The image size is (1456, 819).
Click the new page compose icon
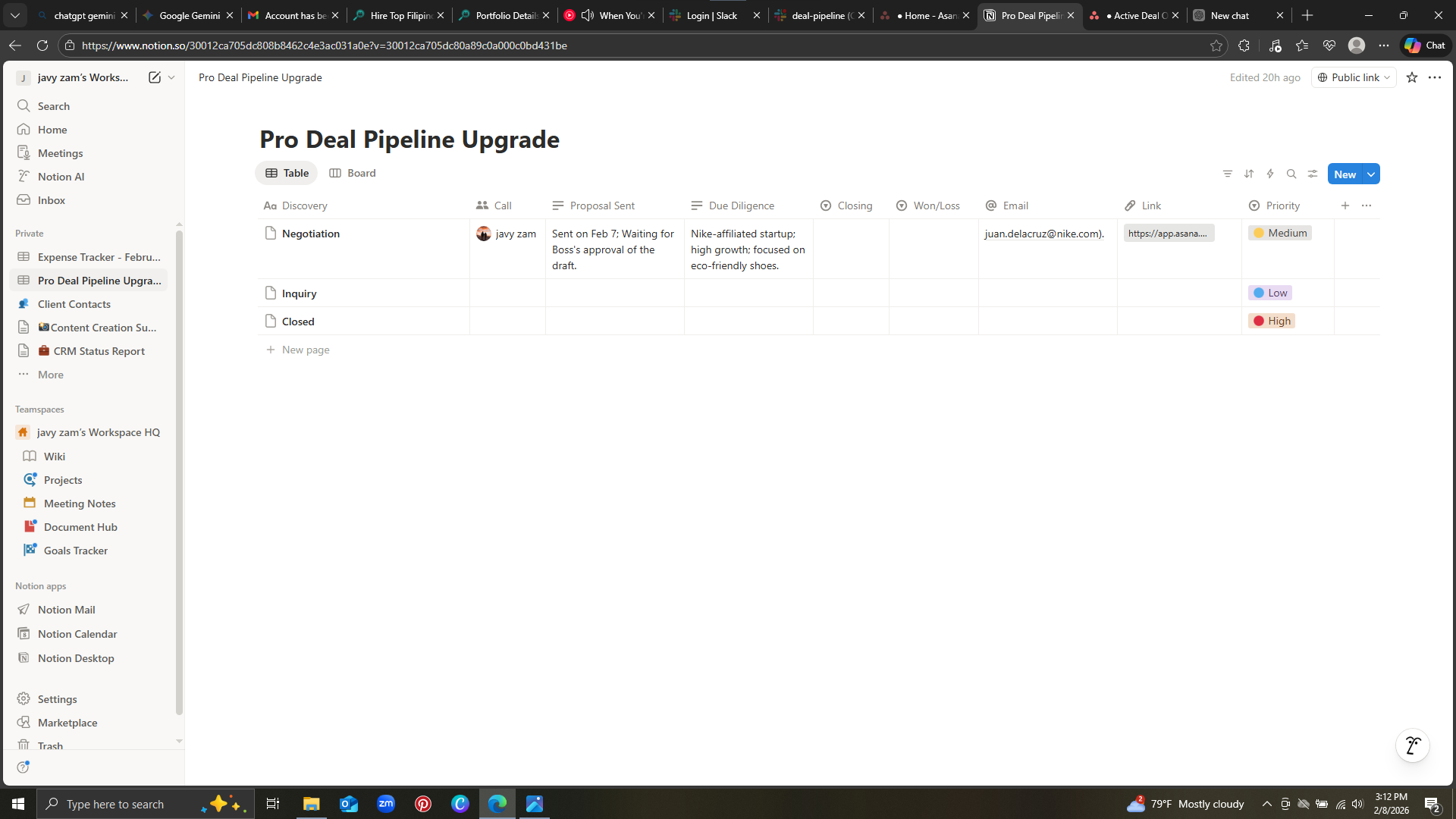(x=155, y=77)
